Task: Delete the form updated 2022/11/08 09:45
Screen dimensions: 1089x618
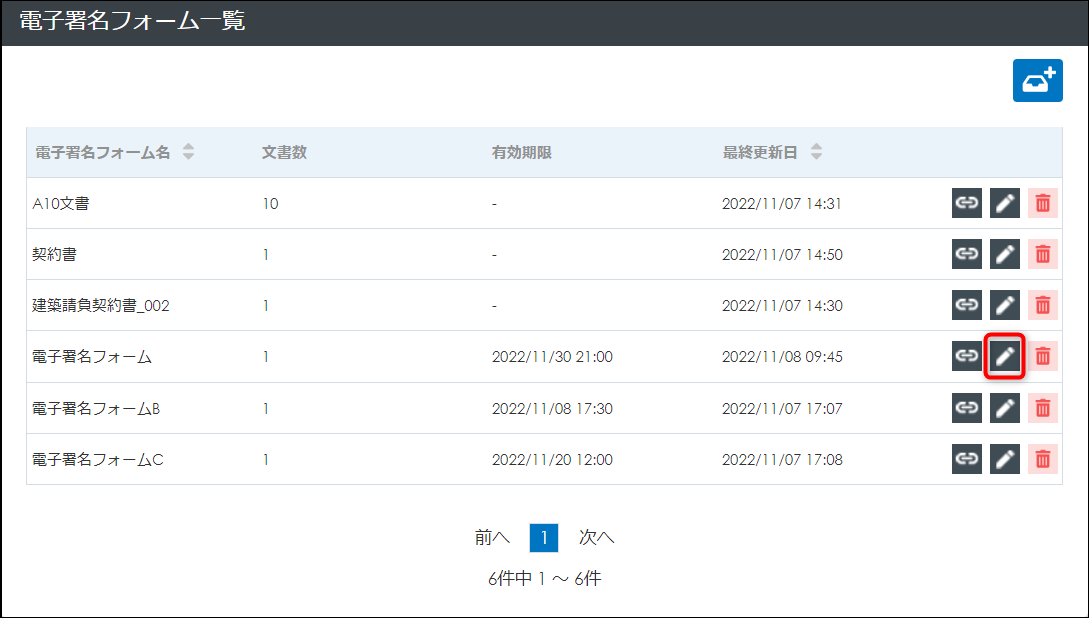Action: tap(1042, 356)
